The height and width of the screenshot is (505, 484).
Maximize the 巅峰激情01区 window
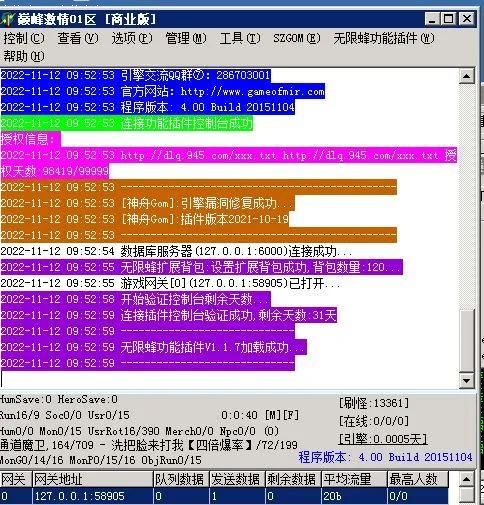pos(449,19)
